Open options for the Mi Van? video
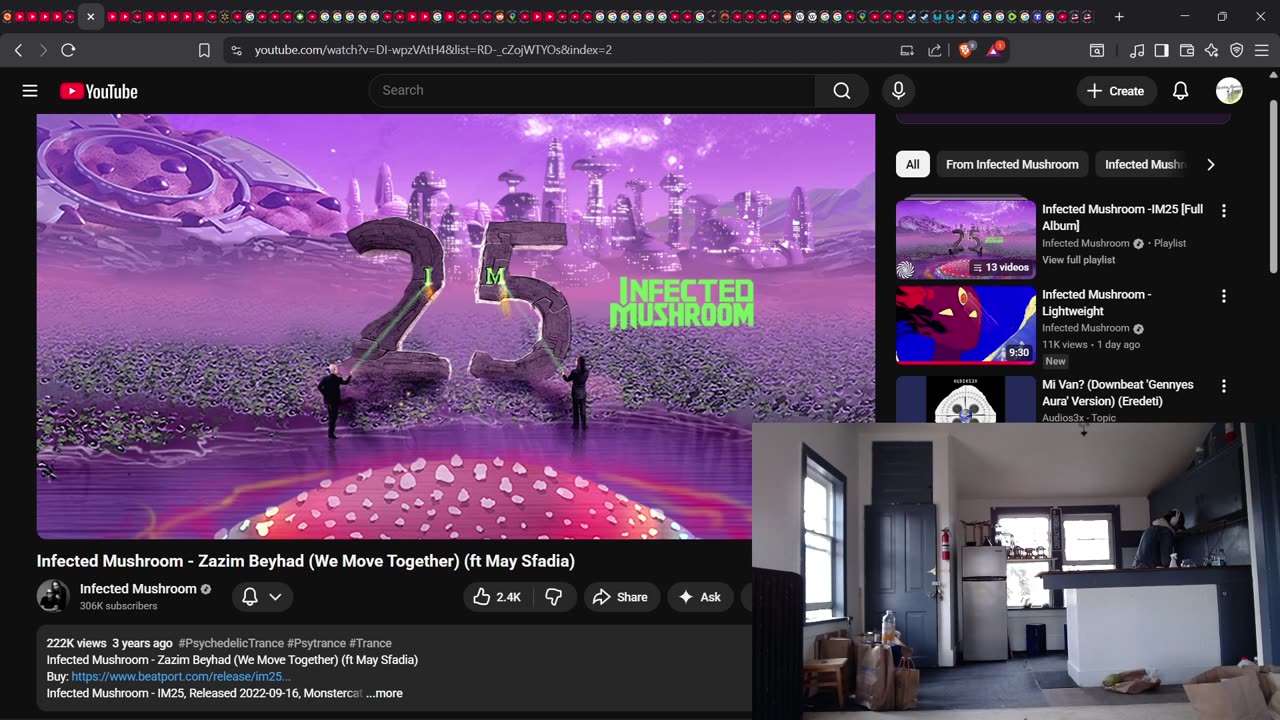Image resolution: width=1280 pixels, height=720 pixels. pyautogui.click(x=1223, y=386)
